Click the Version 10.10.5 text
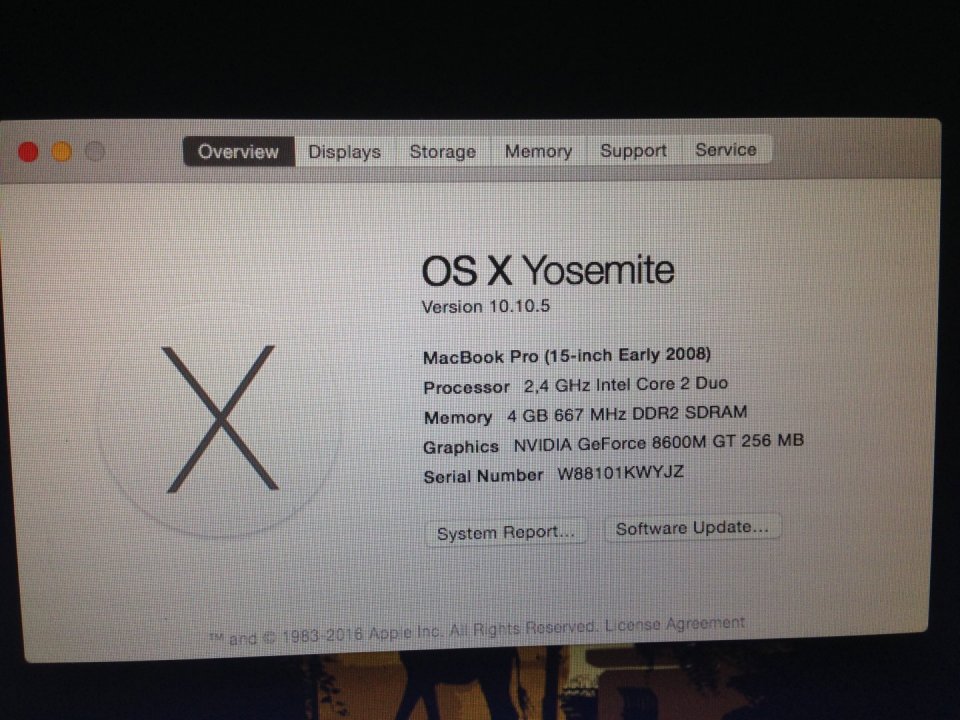The image size is (960, 720). (x=486, y=306)
